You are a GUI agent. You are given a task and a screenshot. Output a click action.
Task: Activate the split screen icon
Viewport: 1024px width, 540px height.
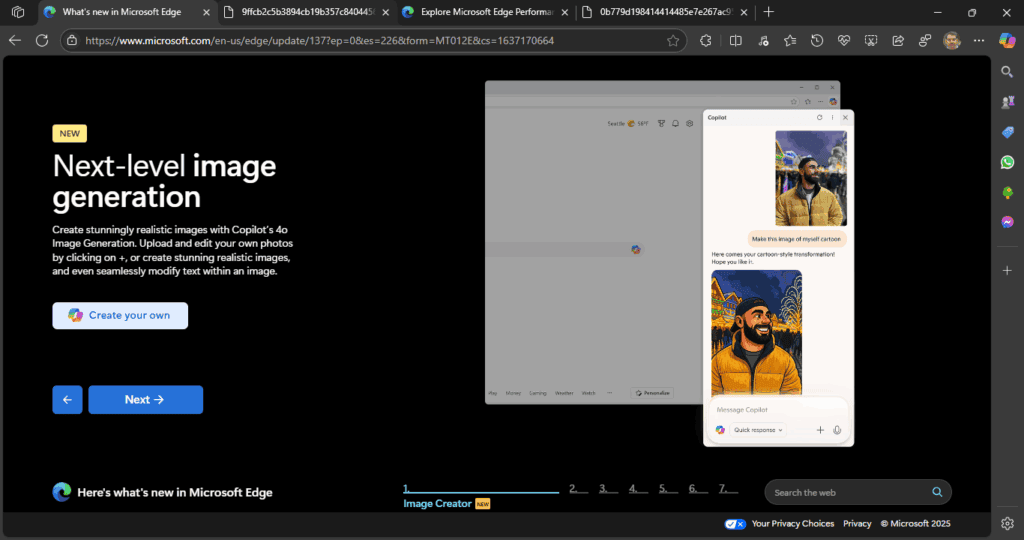point(735,40)
